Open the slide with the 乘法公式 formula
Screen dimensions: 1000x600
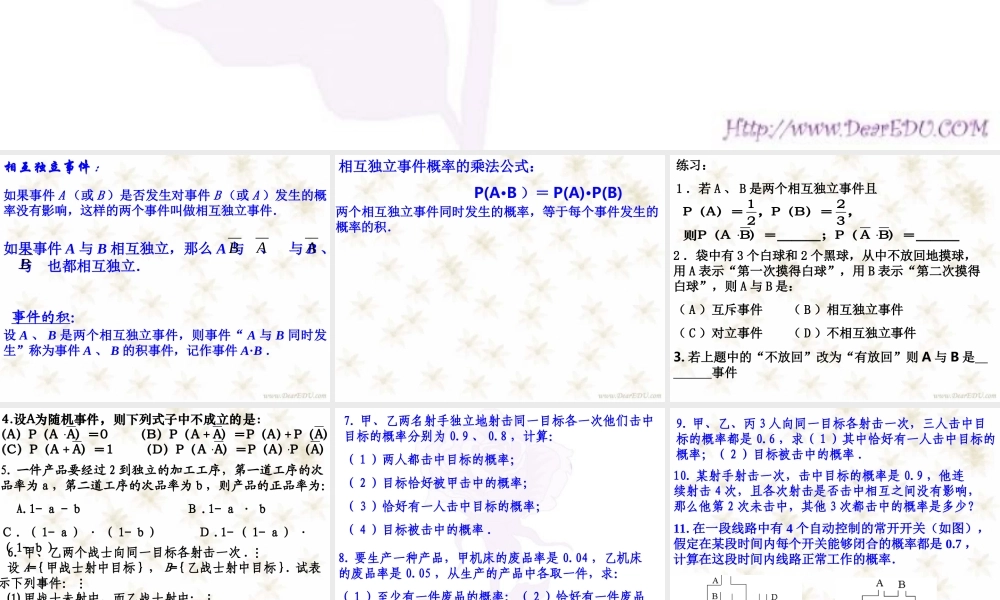point(499,278)
